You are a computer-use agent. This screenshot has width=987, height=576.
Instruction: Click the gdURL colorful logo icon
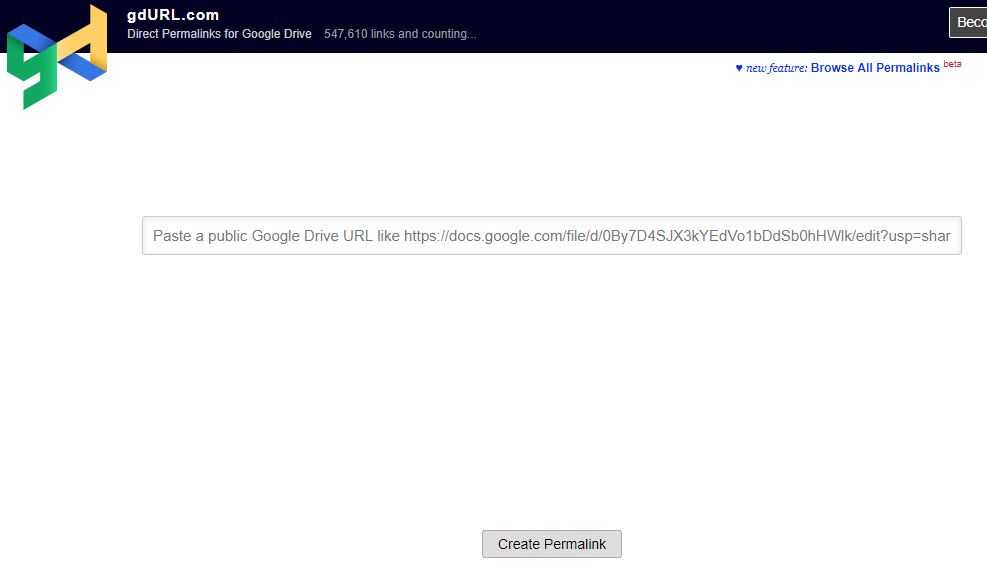pos(57,57)
